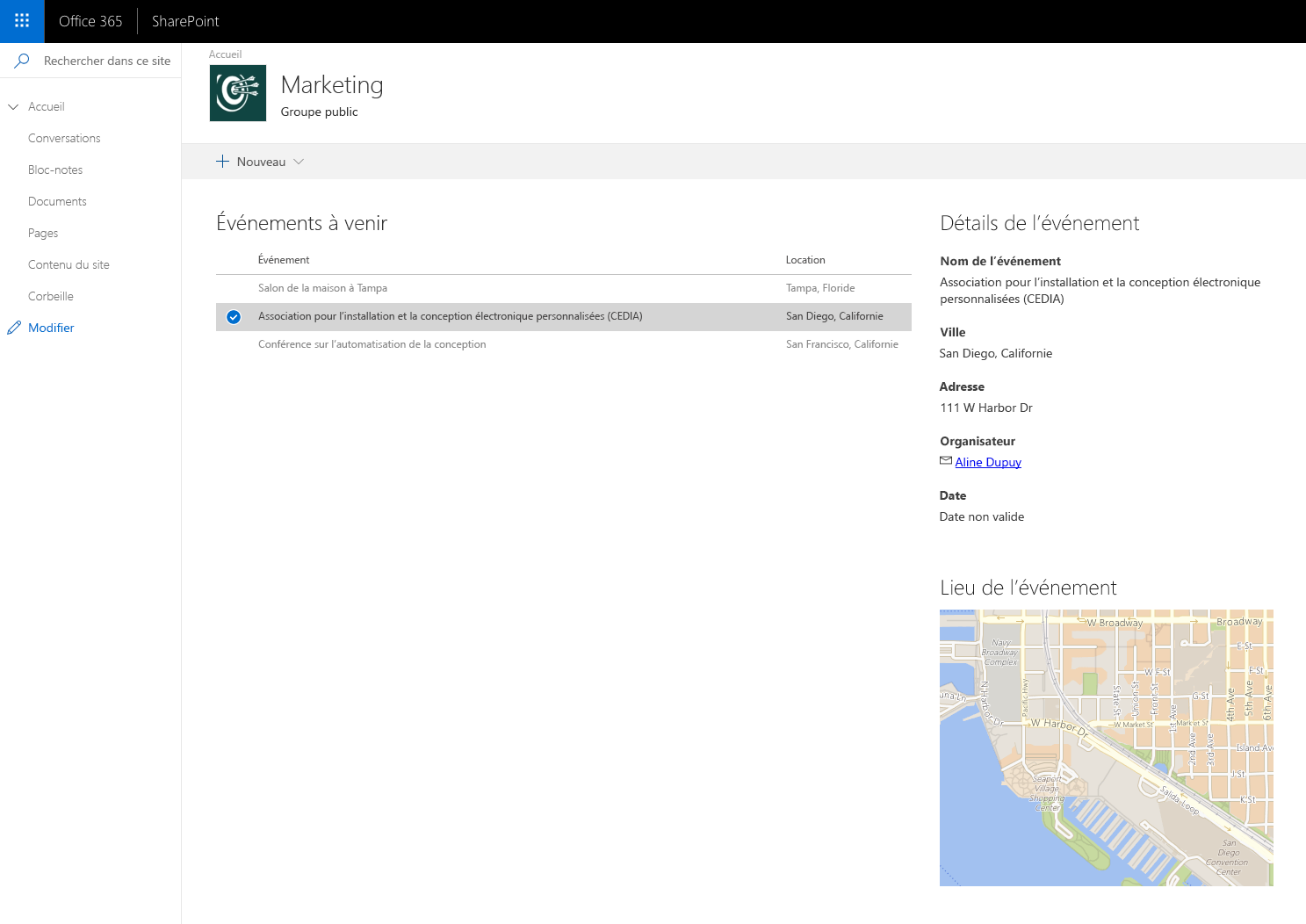Click the plus icon next to Nouveau

click(x=222, y=161)
